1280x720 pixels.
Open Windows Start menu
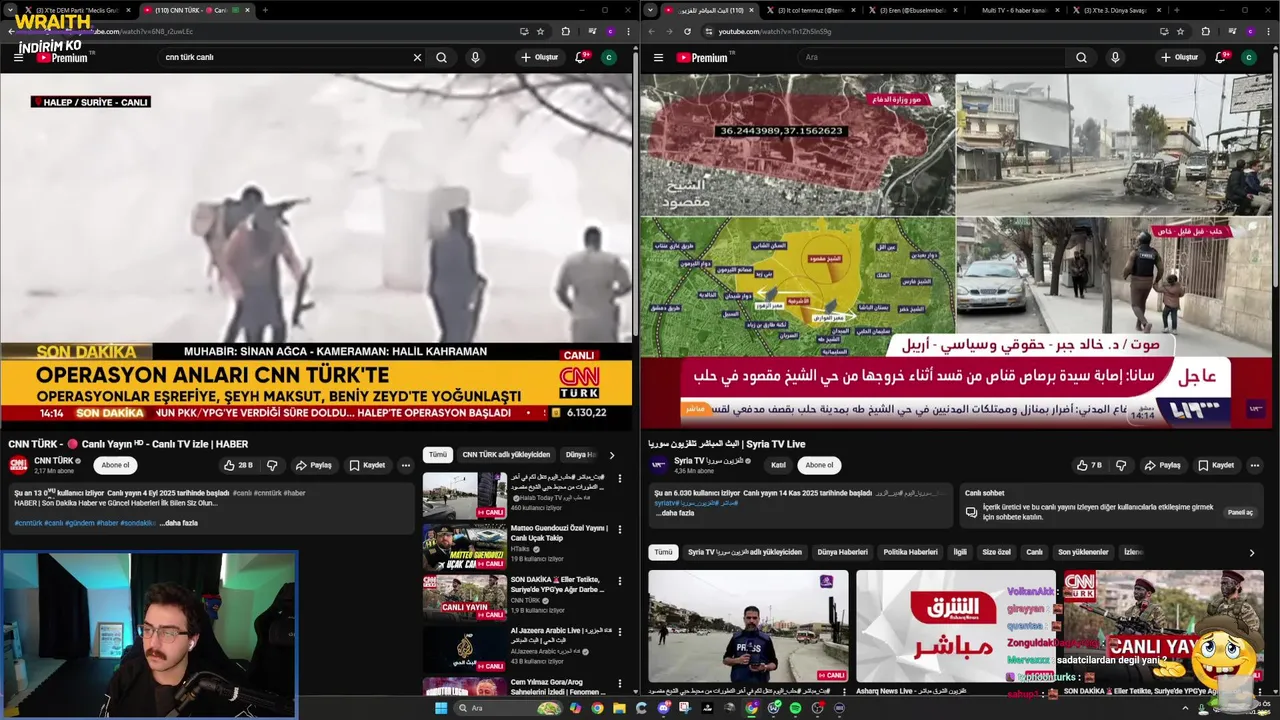click(x=440, y=708)
